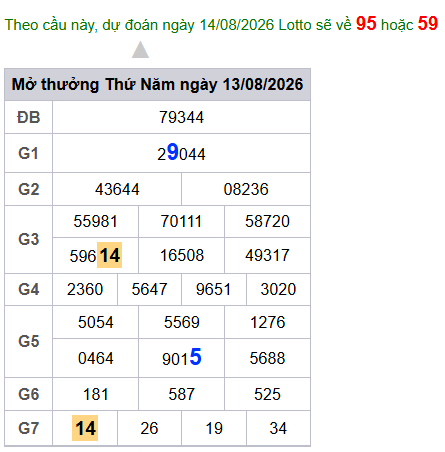Click G5 number 5054
Image resolution: width=445 pixels, height=452 pixels.
point(96,322)
